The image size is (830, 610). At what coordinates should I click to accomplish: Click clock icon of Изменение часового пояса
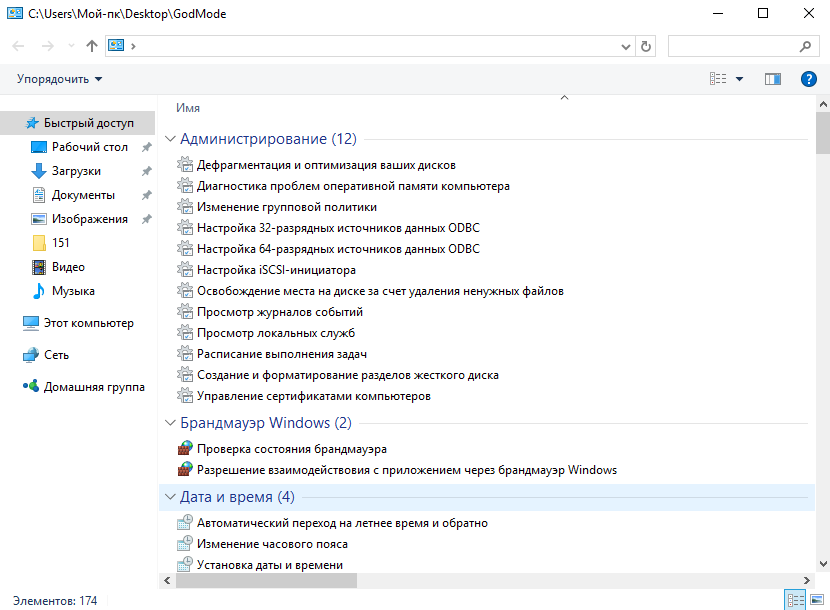click(x=185, y=544)
